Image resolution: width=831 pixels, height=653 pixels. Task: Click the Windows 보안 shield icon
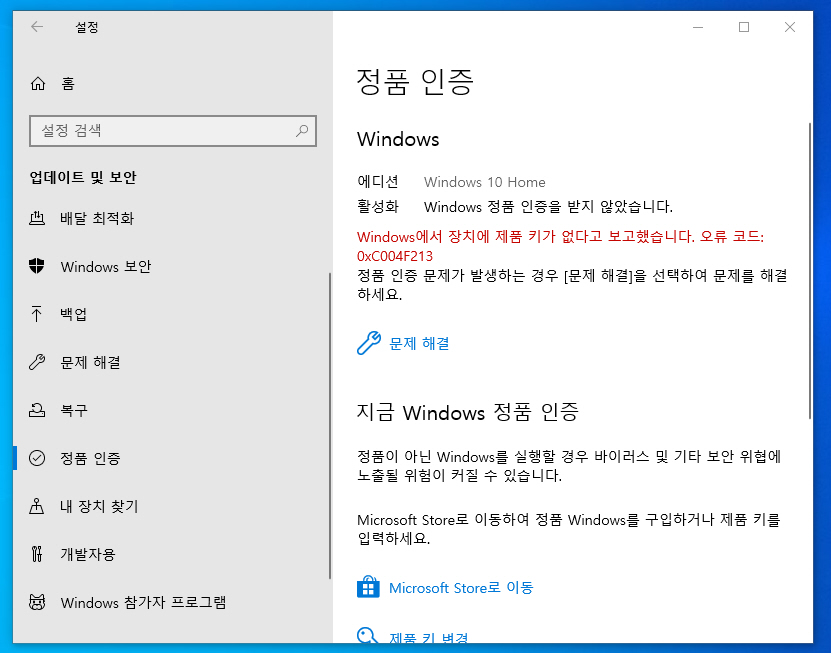point(37,266)
